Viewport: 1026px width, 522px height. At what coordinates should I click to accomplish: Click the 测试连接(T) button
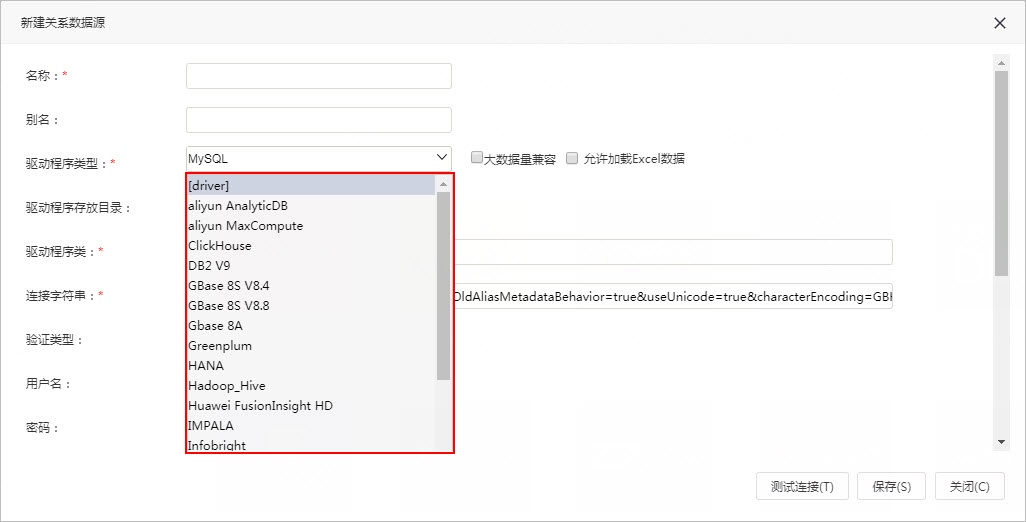pos(802,486)
